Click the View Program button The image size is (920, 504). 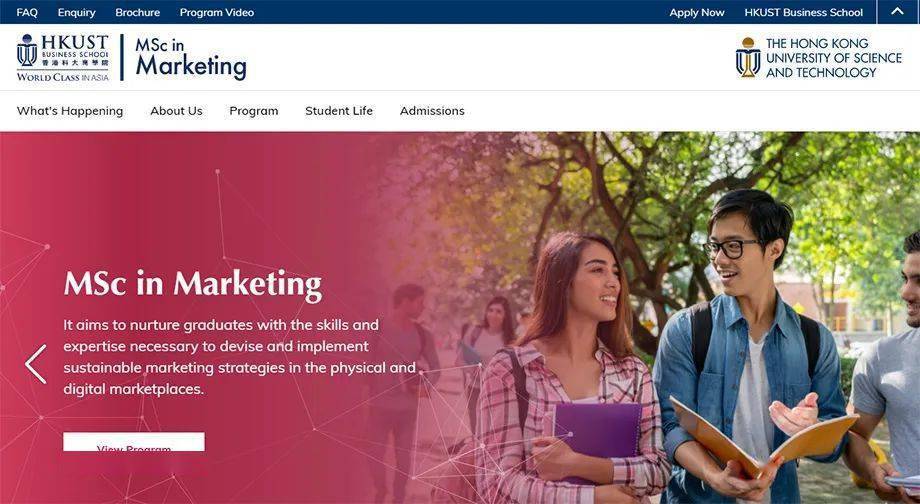[x=134, y=442]
